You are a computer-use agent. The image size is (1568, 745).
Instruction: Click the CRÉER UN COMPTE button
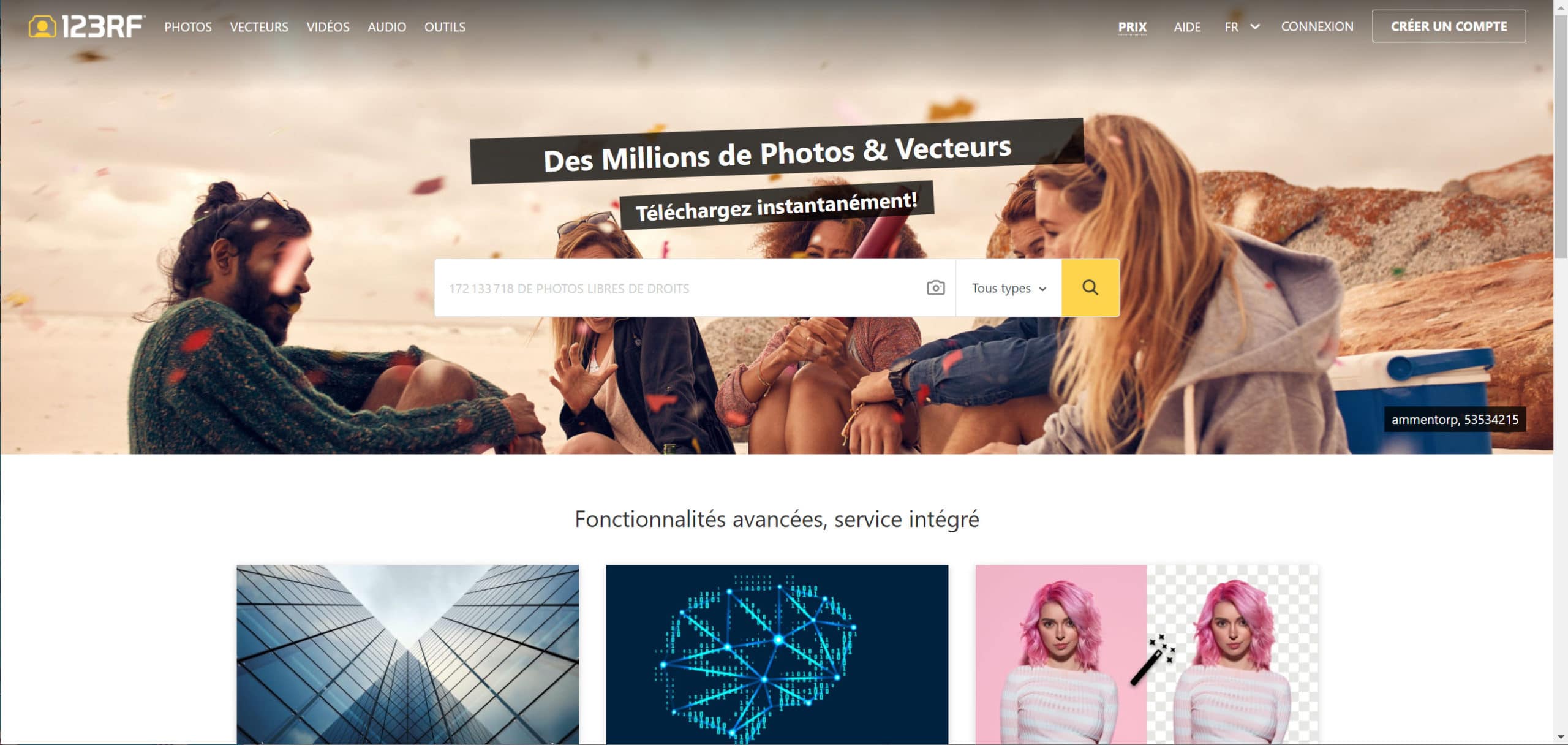pyautogui.click(x=1449, y=26)
